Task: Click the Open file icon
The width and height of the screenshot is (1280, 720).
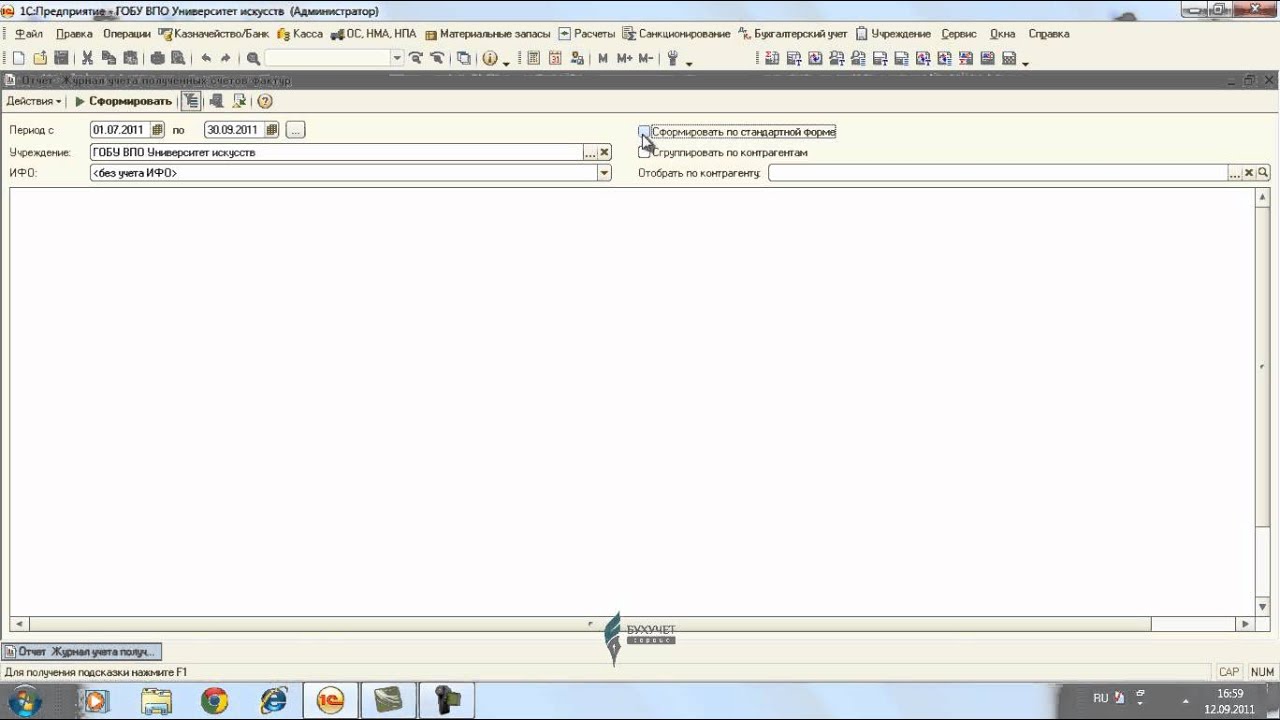Action: [x=40, y=59]
